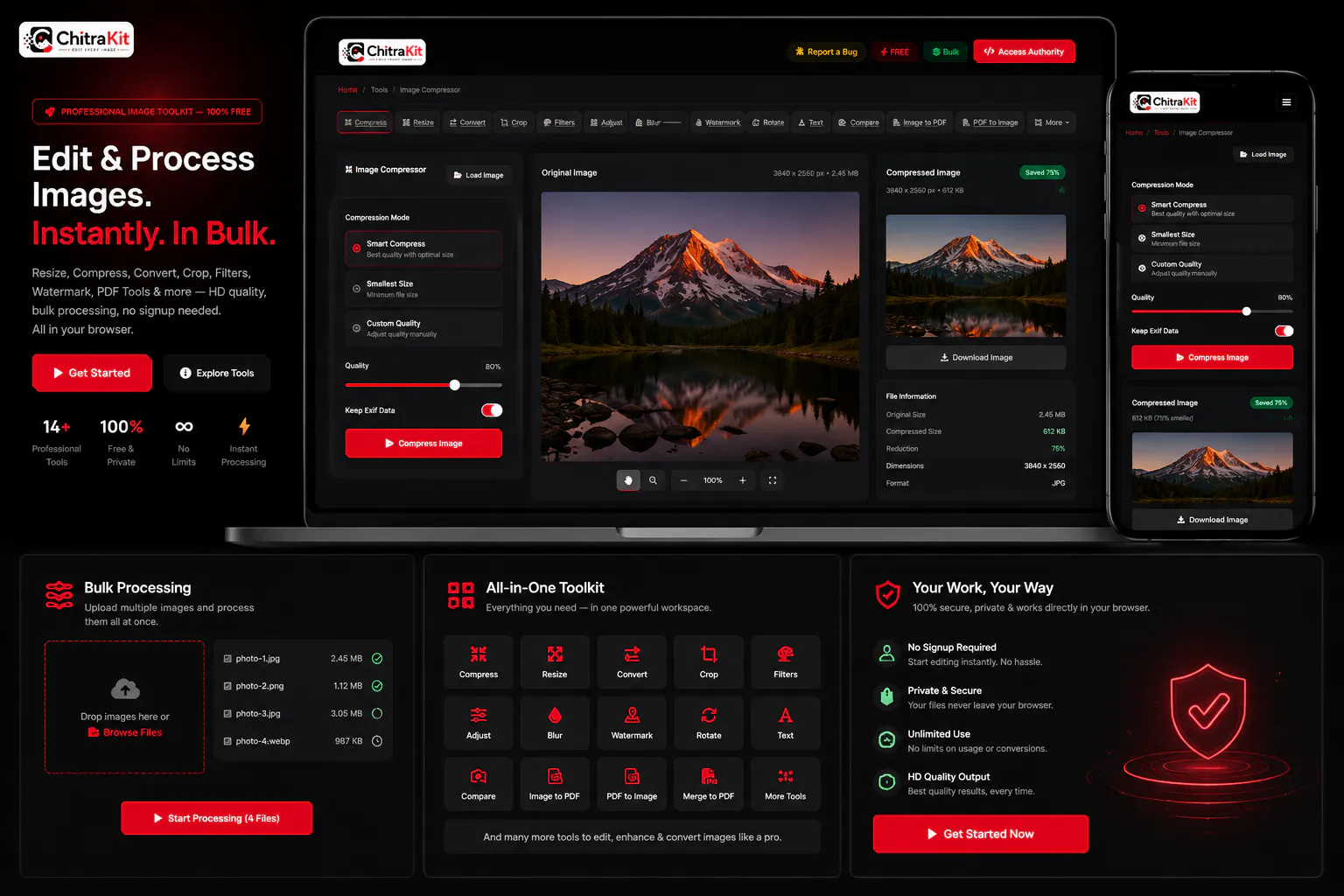Click Browse Files link in drop zone
The height and width of the screenshot is (896, 1344).
(125, 732)
